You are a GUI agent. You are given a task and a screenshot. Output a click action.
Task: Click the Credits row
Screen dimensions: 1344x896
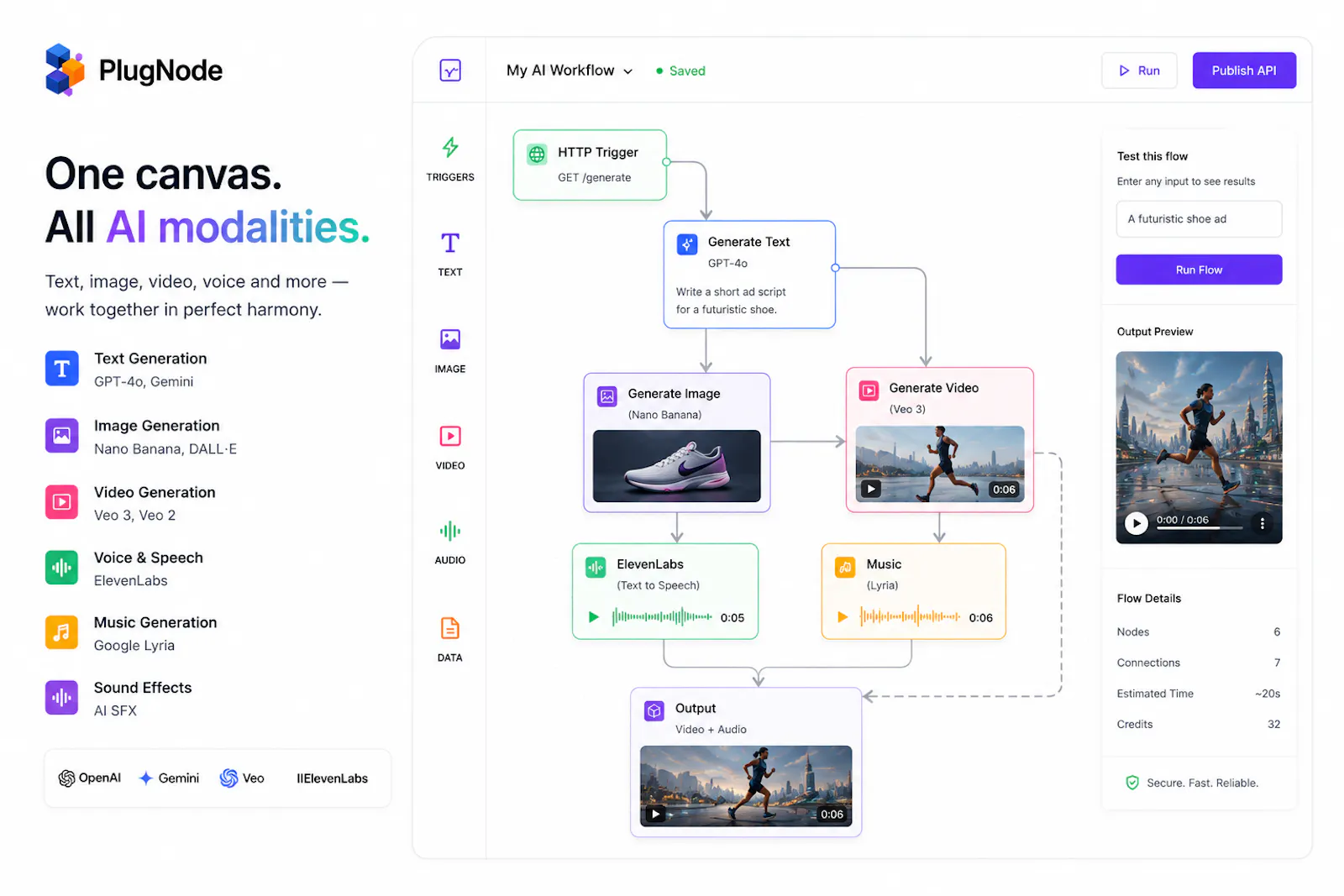(1199, 725)
